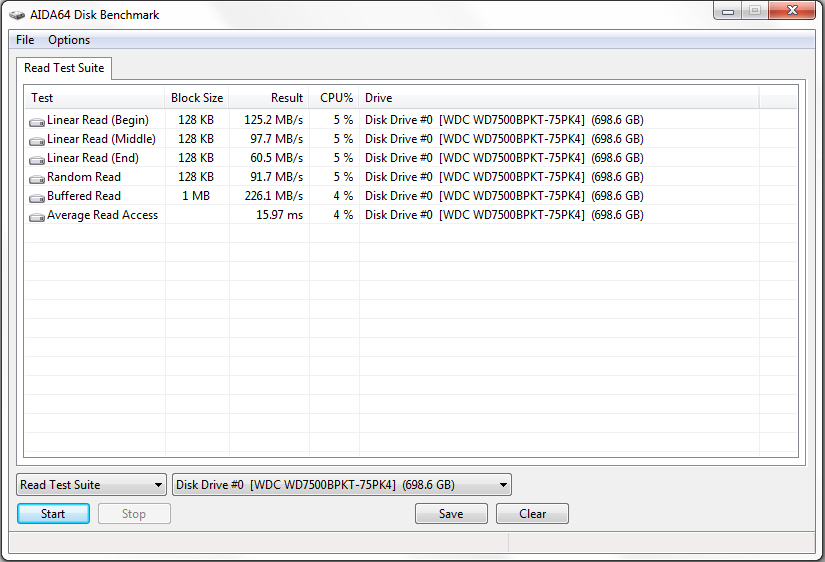This screenshot has width=825, height=562.
Task: Sort by the Drive column header
Action: click(559, 98)
